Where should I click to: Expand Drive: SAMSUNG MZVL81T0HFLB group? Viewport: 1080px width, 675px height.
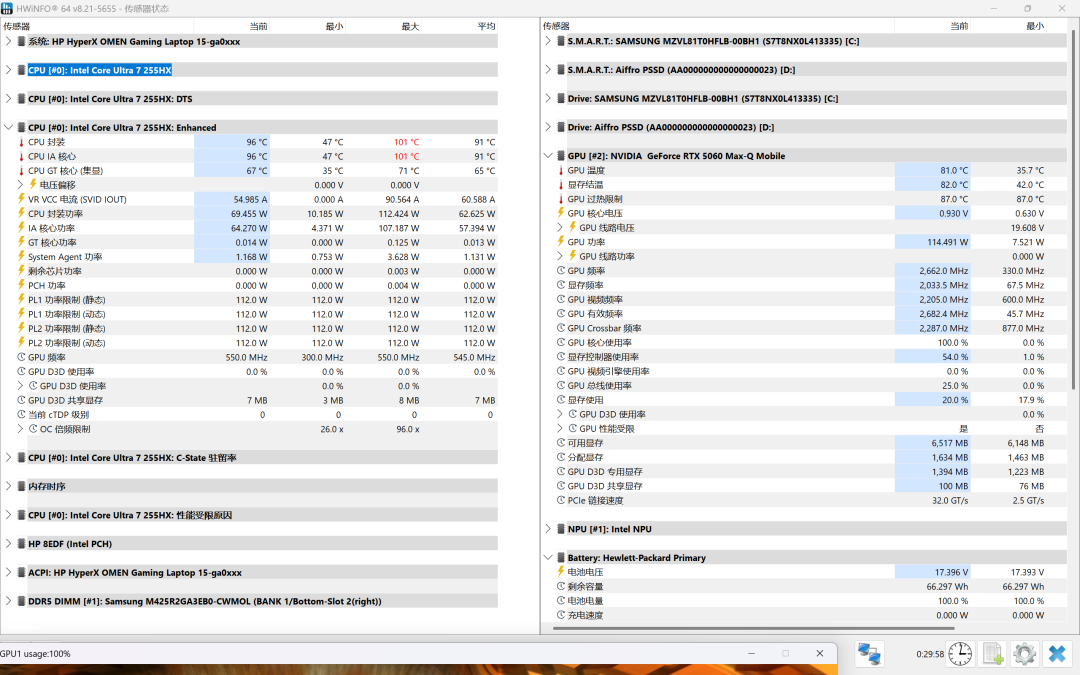click(548, 98)
